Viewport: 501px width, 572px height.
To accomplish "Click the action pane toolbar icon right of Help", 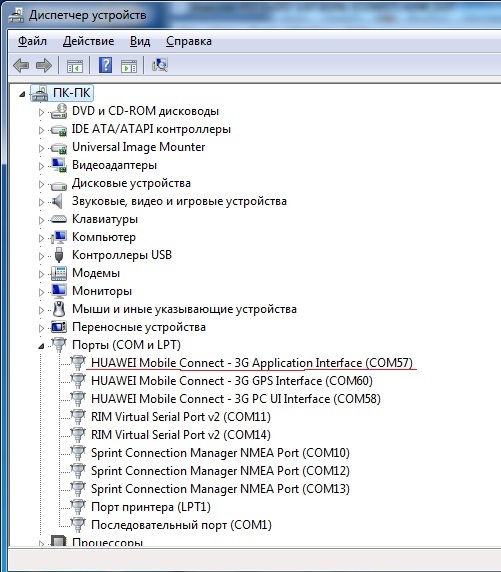I will (129, 66).
